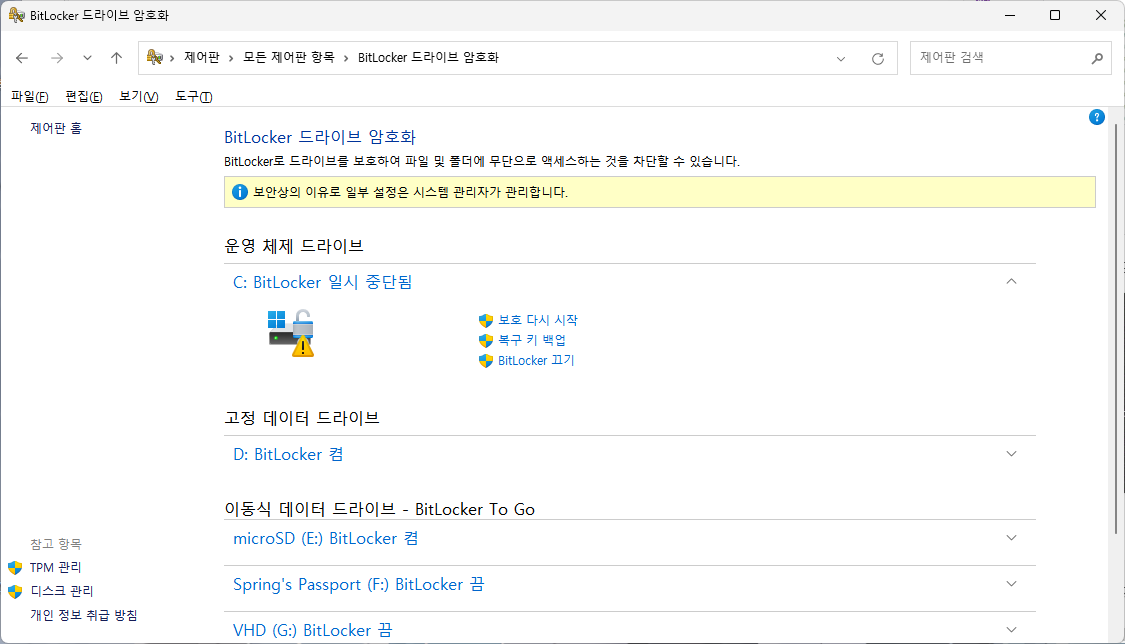Click microSD (E:) BitLocker 켬 heading
The width and height of the screenshot is (1125, 644).
(x=325, y=539)
